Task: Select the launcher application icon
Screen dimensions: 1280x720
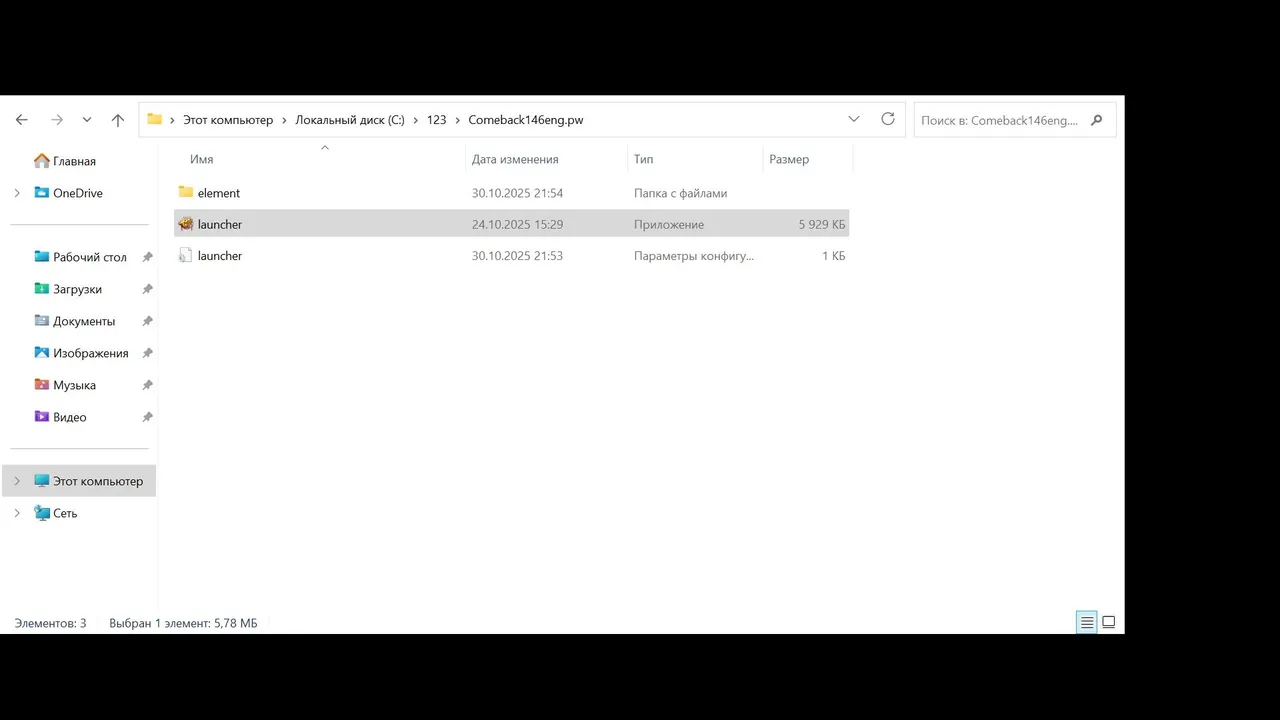Action: coord(185,224)
